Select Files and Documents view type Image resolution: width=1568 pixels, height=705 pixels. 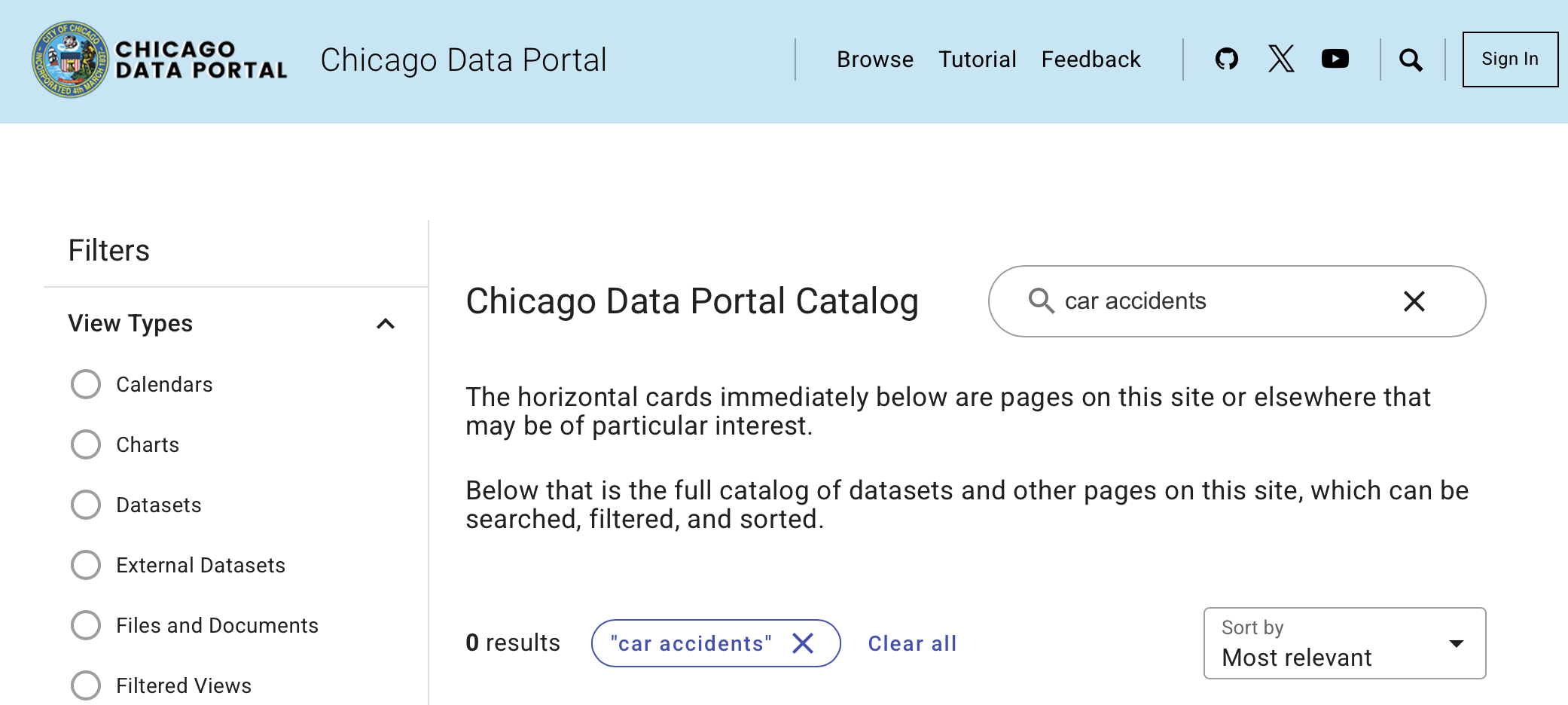[x=86, y=625]
